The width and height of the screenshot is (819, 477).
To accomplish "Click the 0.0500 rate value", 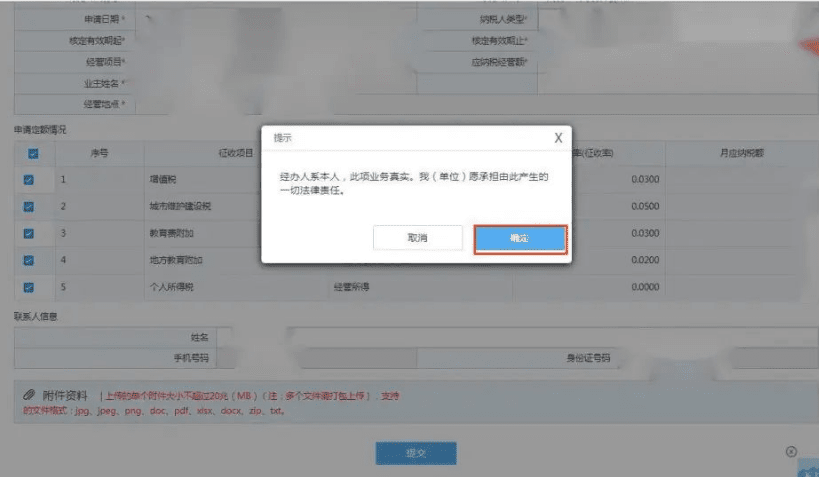I will pos(645,206).
